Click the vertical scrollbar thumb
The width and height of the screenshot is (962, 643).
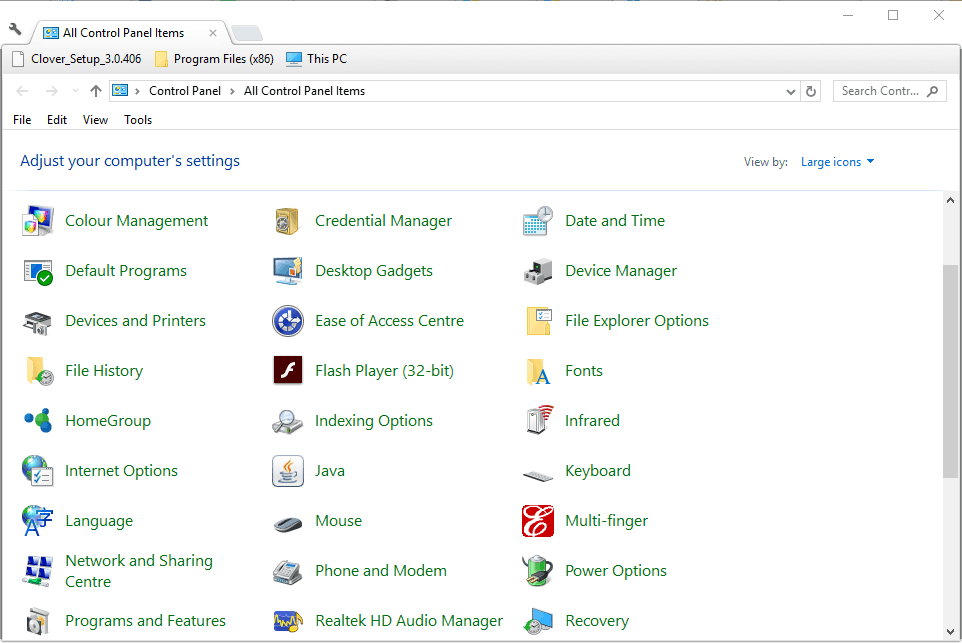click(950, 370)
